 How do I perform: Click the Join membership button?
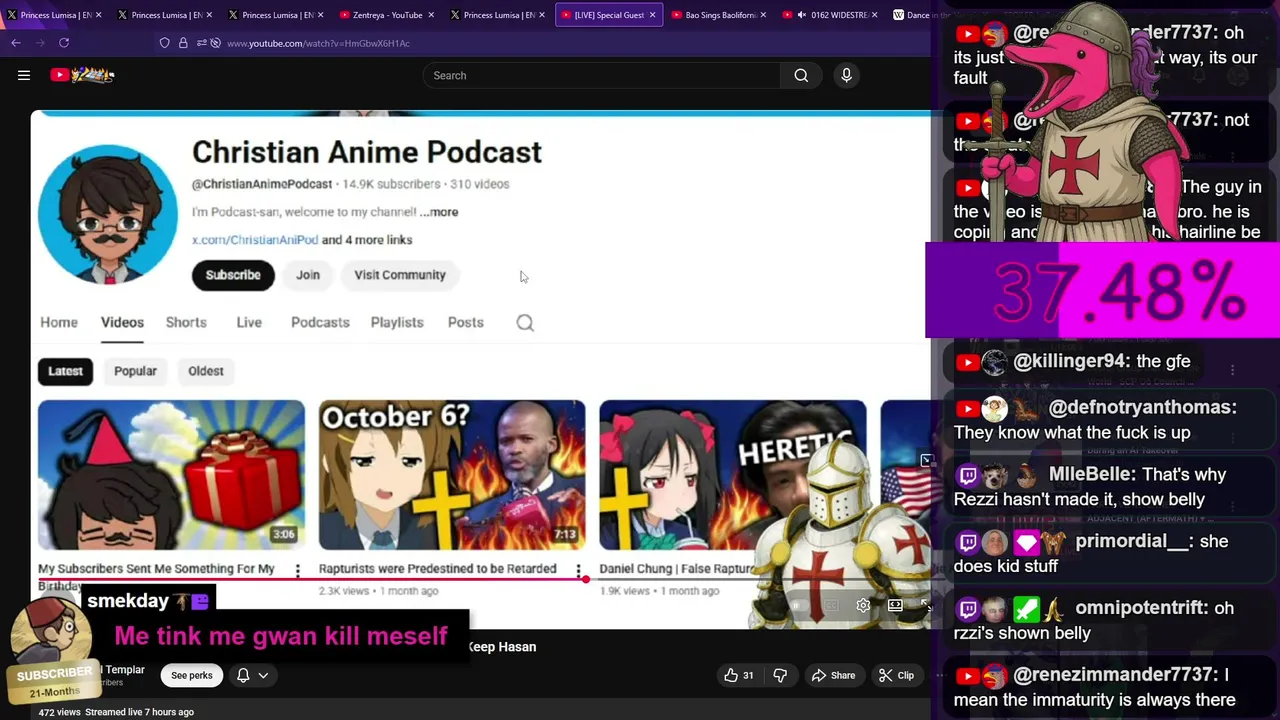coord(308,275)
